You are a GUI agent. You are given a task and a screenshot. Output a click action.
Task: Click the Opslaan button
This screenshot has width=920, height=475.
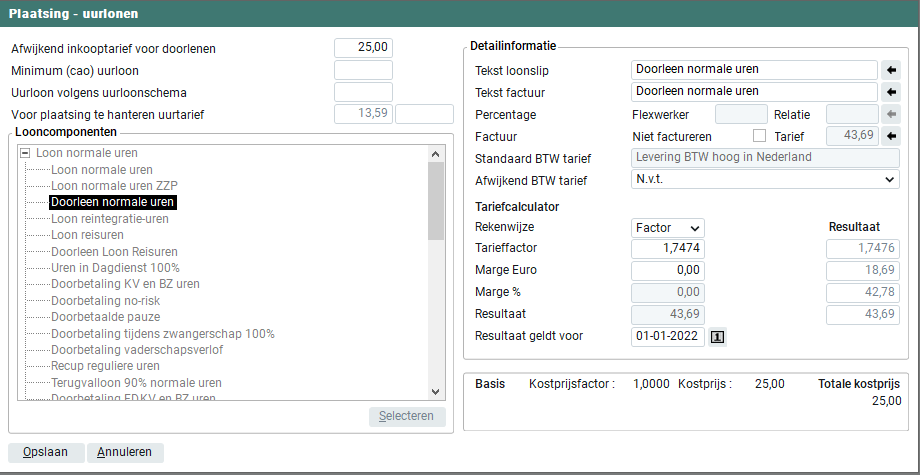tap(46, 452)
